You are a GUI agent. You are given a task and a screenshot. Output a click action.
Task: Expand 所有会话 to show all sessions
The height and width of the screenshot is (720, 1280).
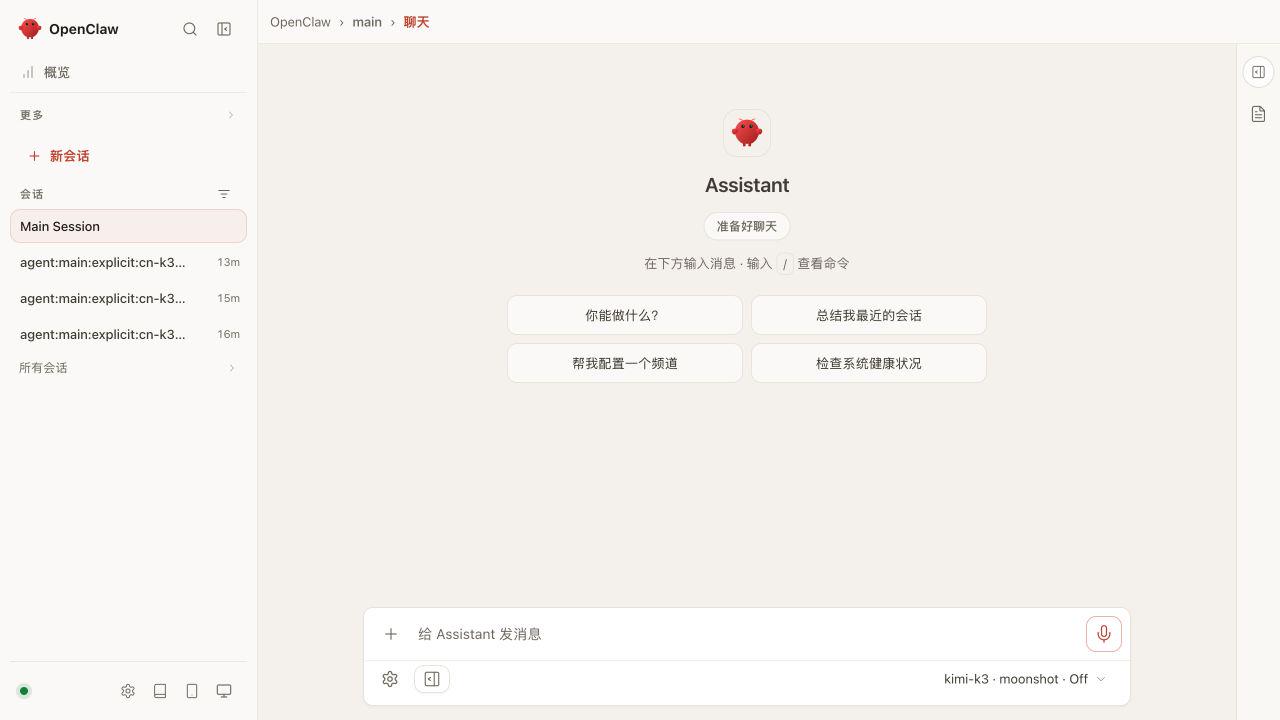click(x=128, y=368)
